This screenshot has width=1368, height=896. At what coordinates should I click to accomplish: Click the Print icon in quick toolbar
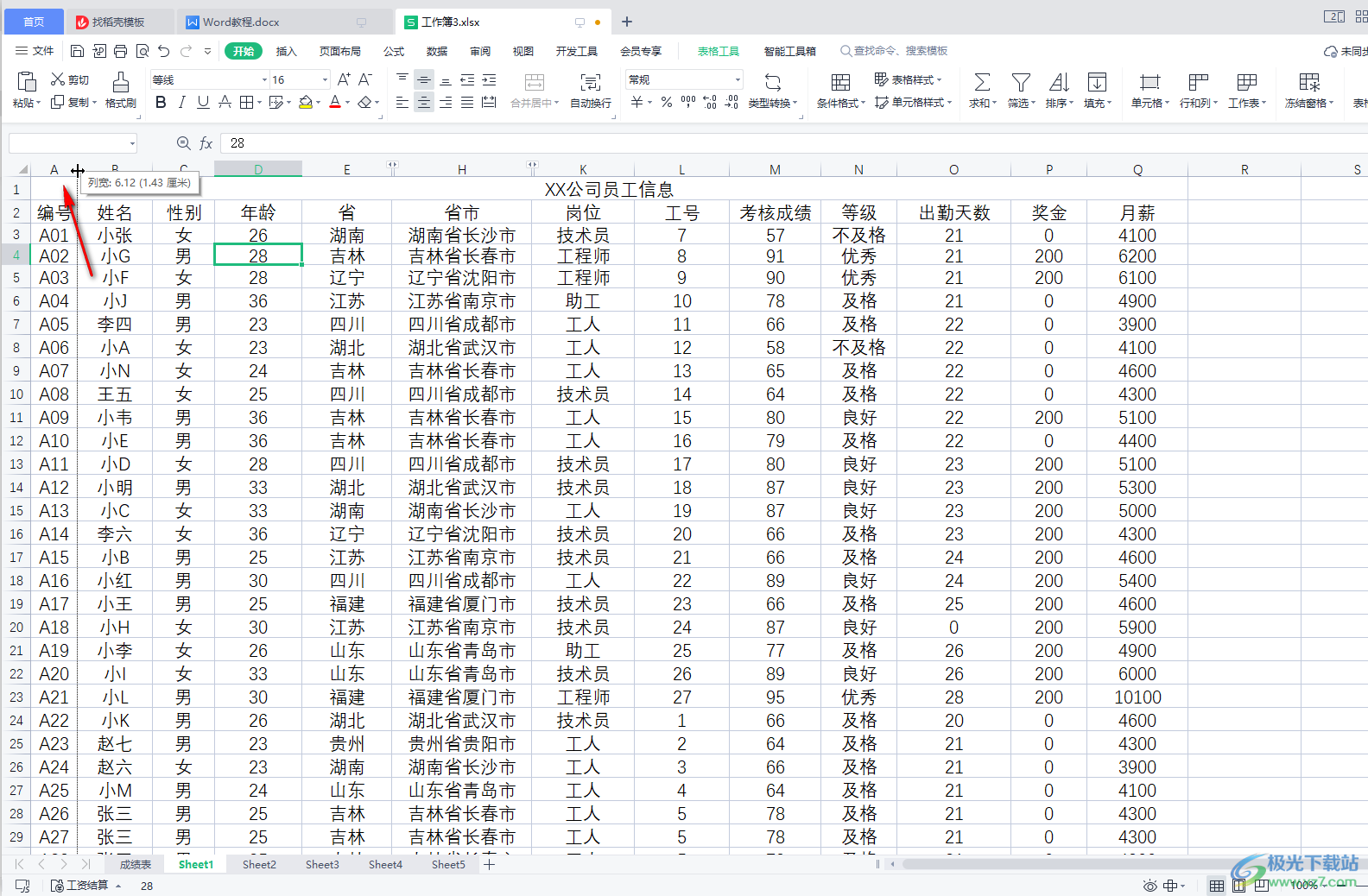coord(120,51)
